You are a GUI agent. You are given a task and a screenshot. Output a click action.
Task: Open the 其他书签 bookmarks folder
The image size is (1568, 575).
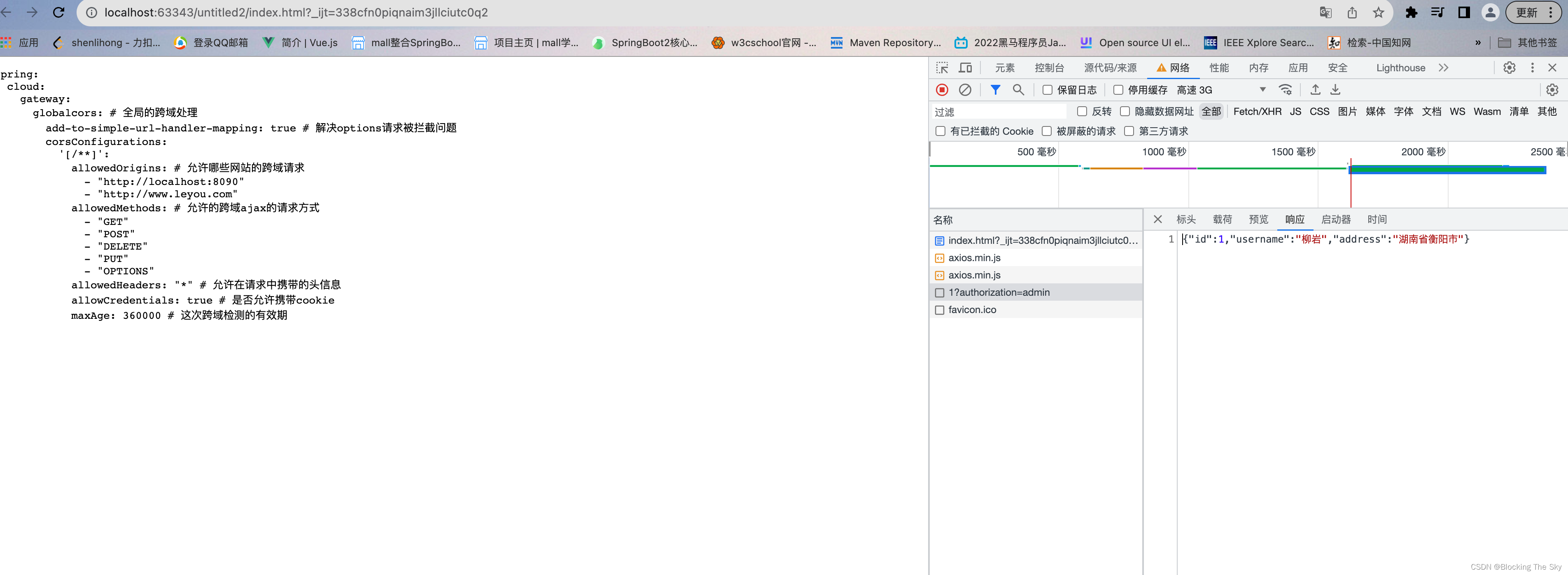pyautogui.click(x=1527, y=43)
